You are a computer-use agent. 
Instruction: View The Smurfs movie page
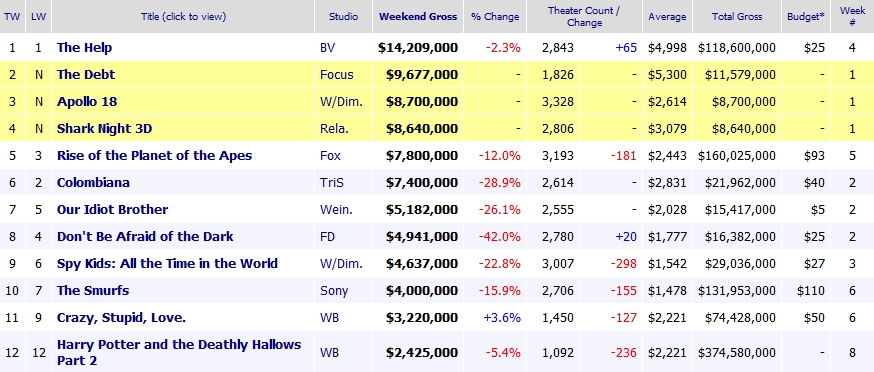(x=93, y=291)
